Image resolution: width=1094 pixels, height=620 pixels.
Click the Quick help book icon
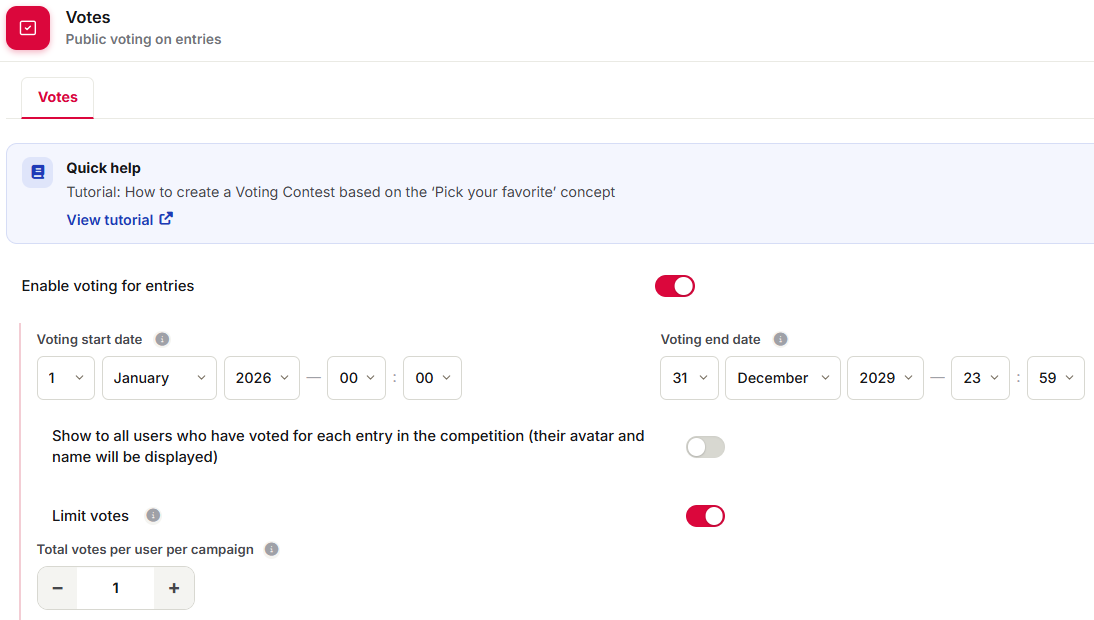38,172
